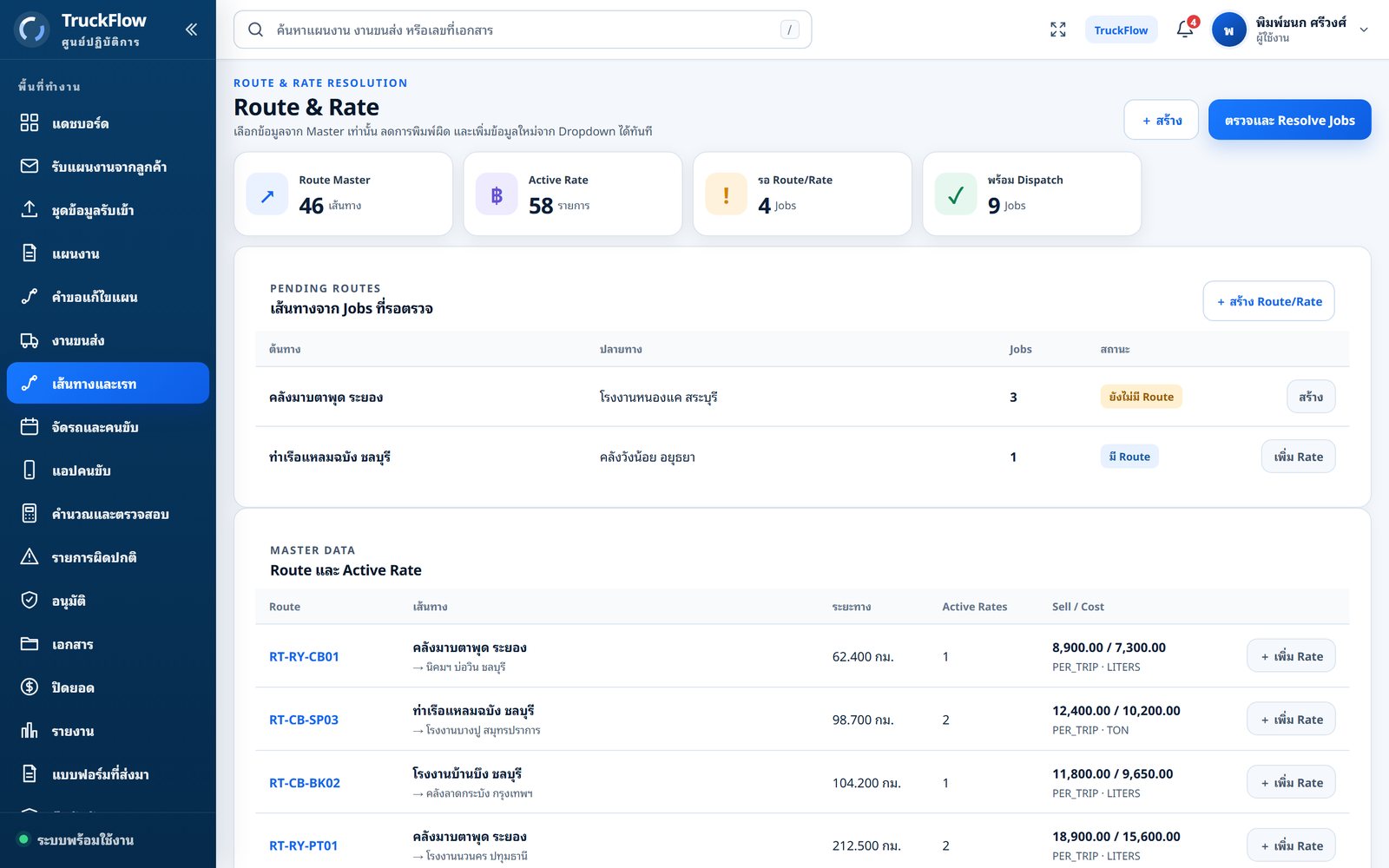The width and height of the screenshot is (1389, 868).
Task: Click + สร้าง Route/Rate button
Action: (1268, 301)
